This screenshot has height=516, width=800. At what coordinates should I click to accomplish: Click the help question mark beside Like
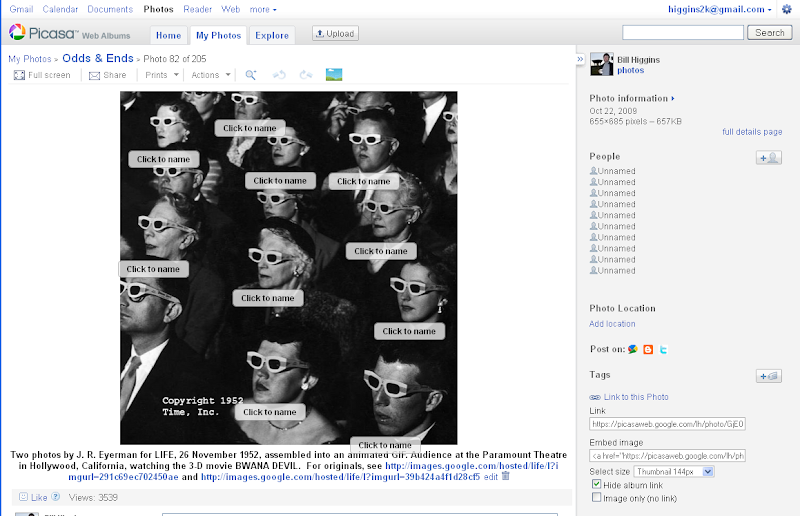tap(56, 497)
